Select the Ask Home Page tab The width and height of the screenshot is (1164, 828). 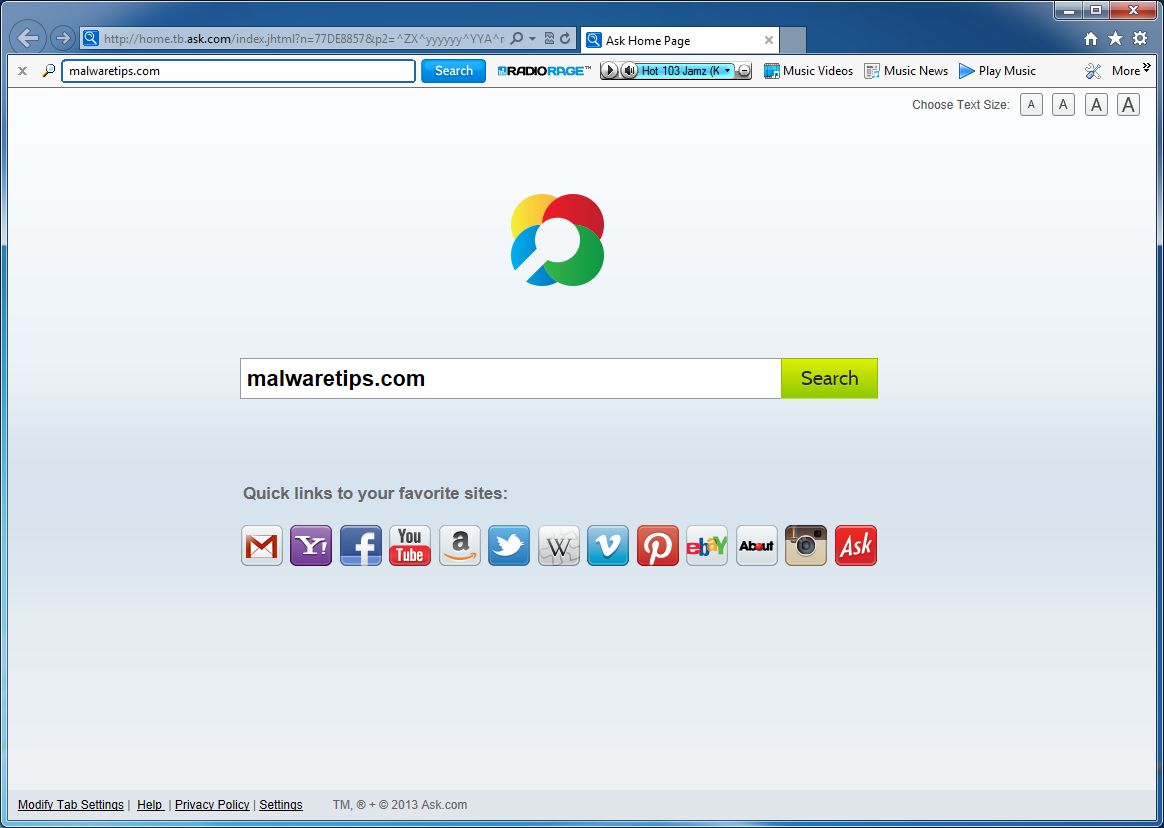(x=679, y=40)
